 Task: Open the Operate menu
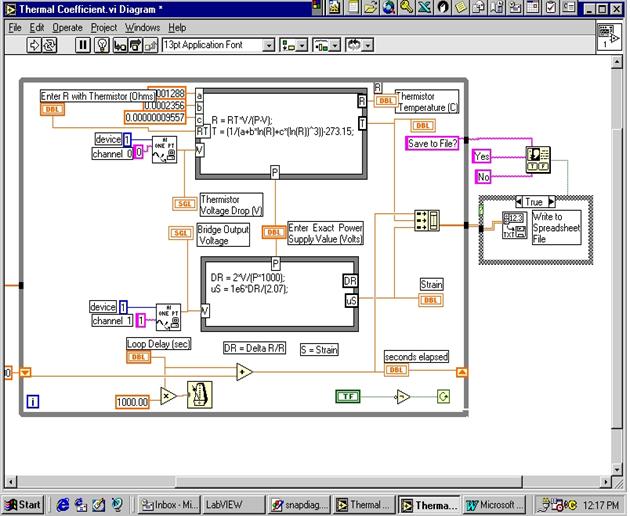pyautogui.click(x=68, y=27)
